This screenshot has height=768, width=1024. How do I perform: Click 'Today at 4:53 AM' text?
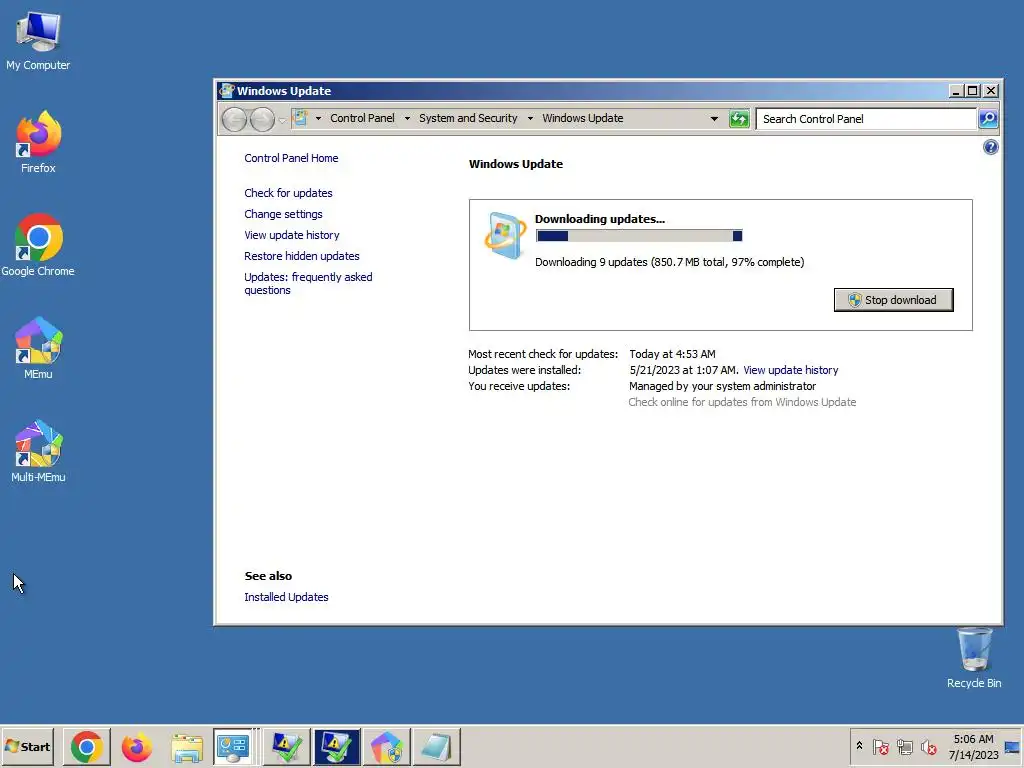click(672, 354)
